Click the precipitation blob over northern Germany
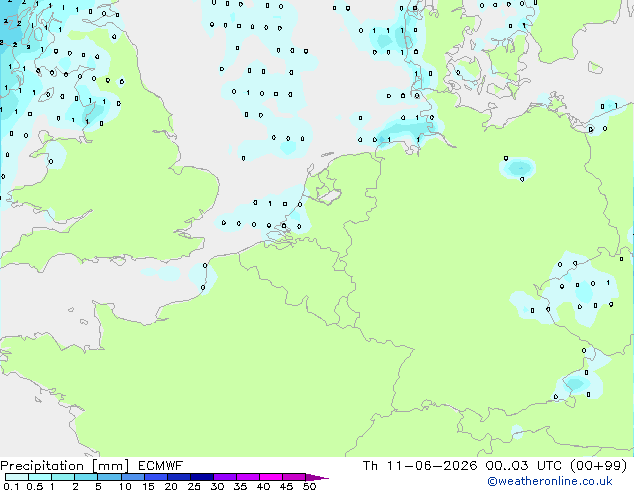 point(518,167)
